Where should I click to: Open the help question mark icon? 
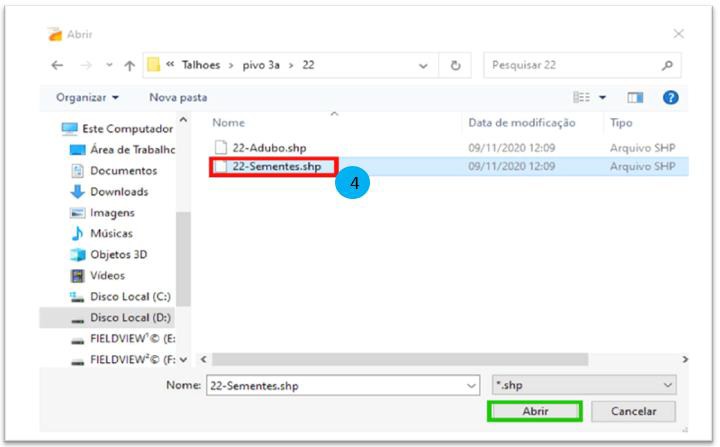[x=670, y=97]
